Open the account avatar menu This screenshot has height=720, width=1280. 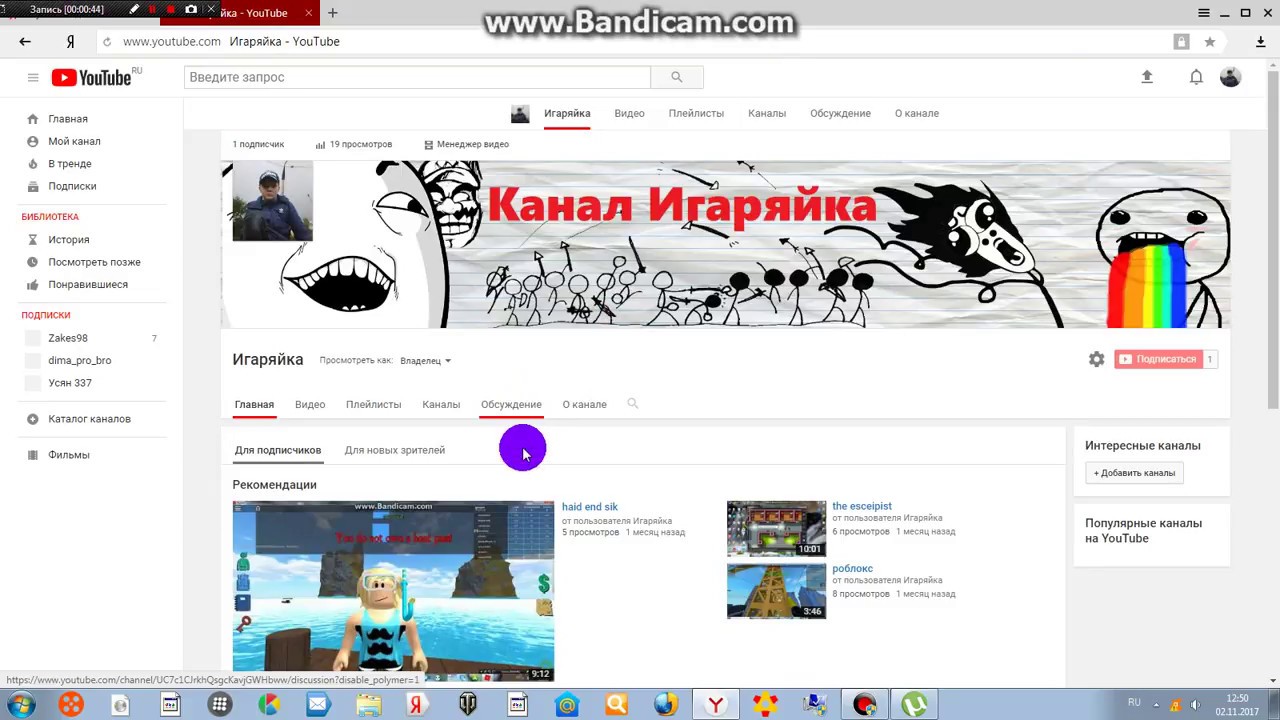tap(1231, 77)
